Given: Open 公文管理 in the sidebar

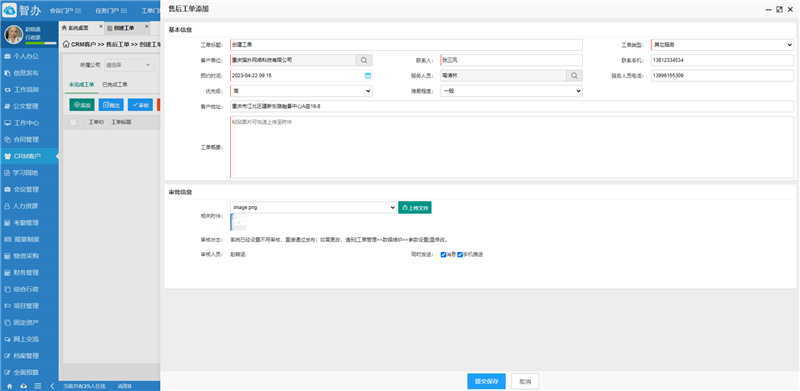Looking at the screenshot, I should click(29, 106).
